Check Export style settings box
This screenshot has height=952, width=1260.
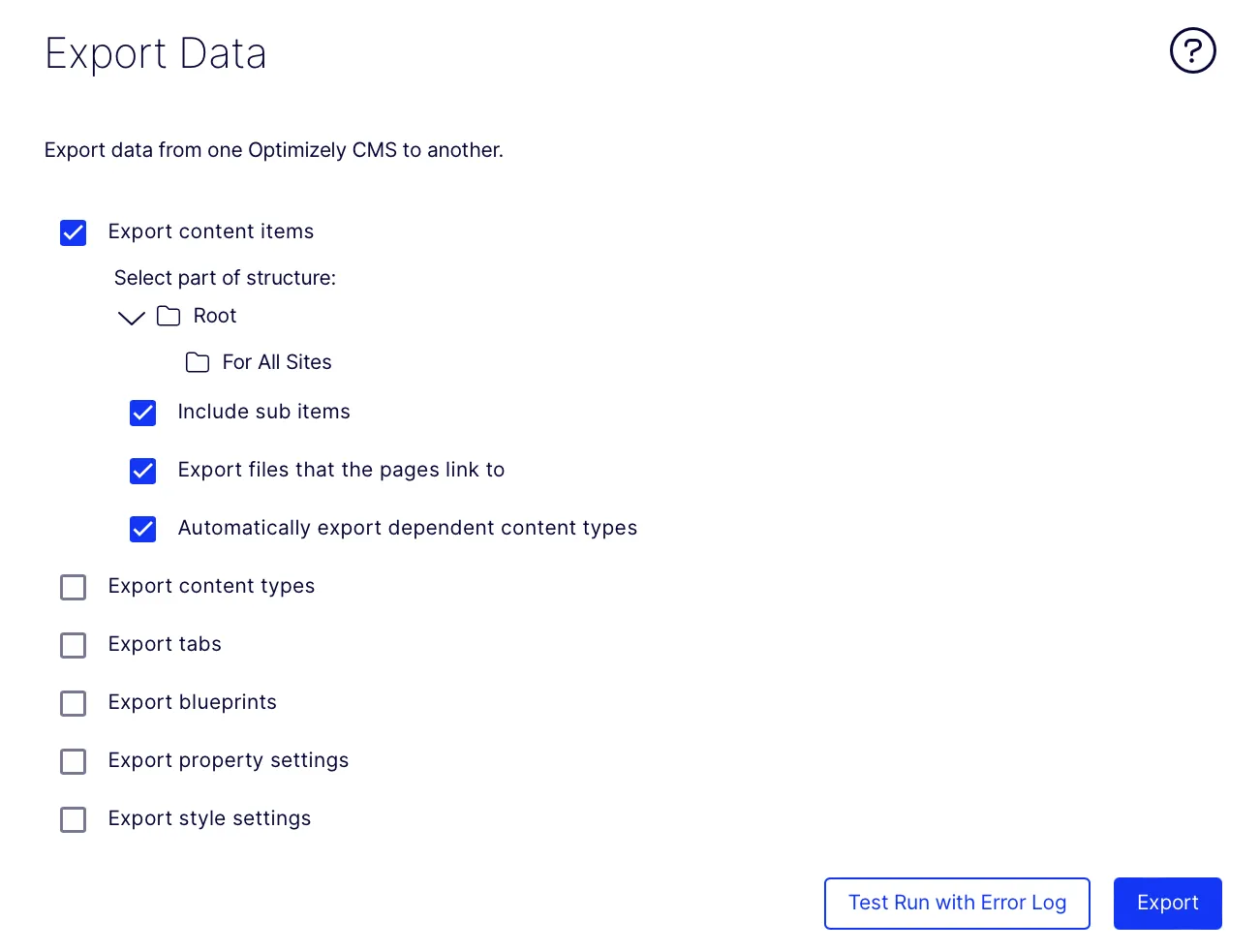(74, 819)
